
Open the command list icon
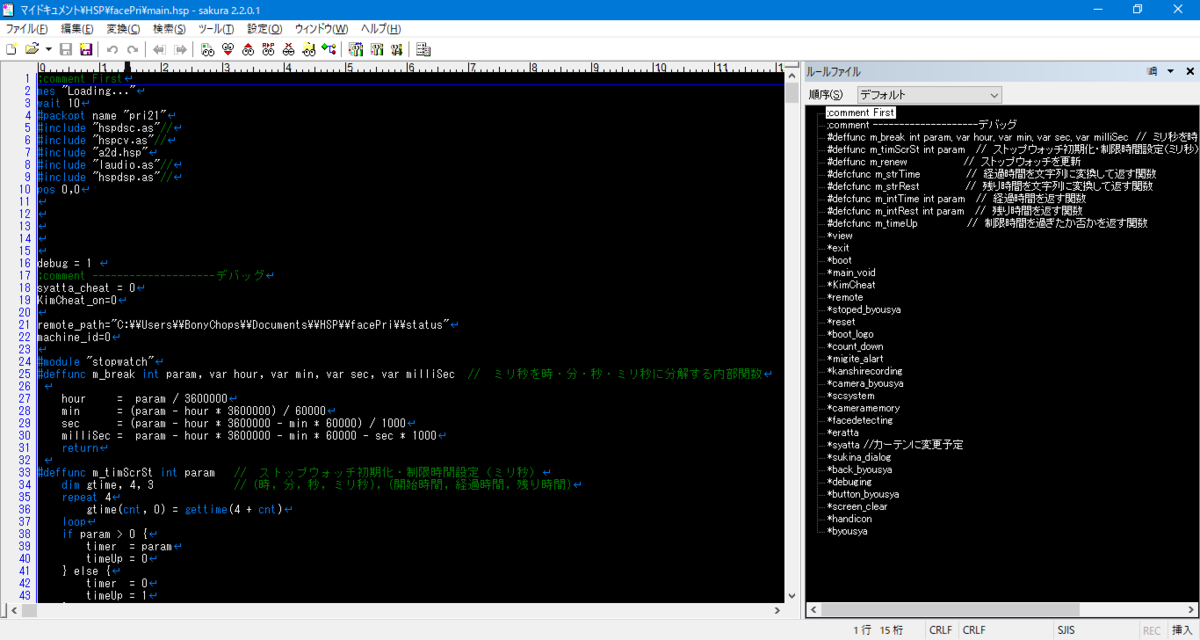click(x=423, y=48)
